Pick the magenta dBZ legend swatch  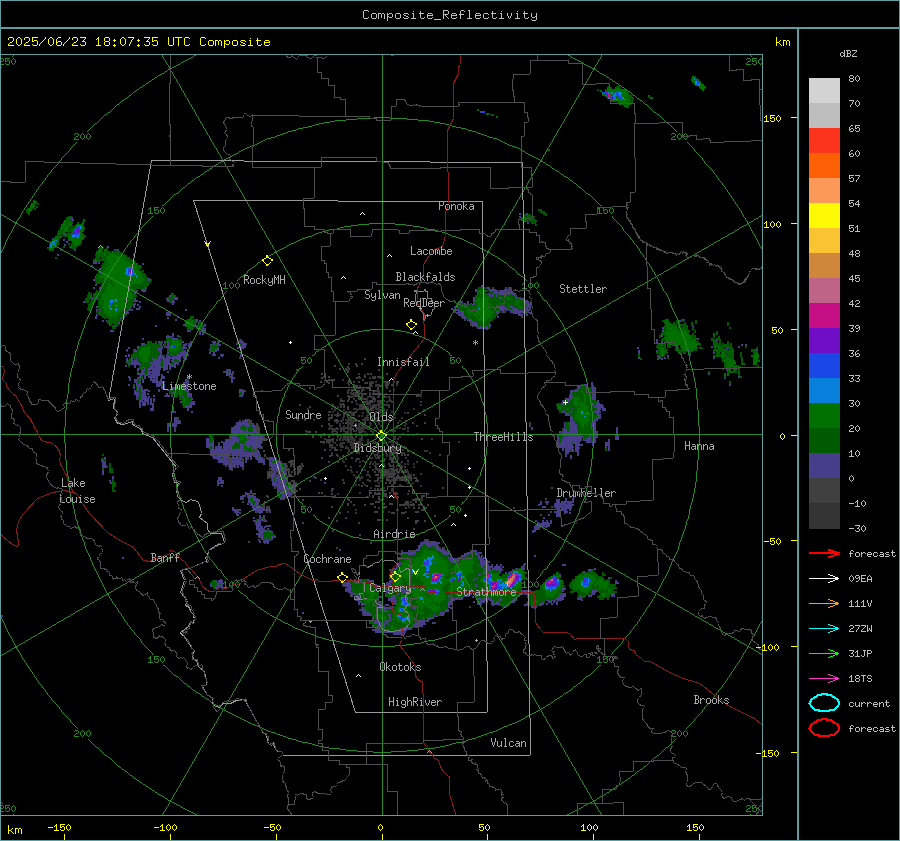pyautogui.click(x=824, y=316)
